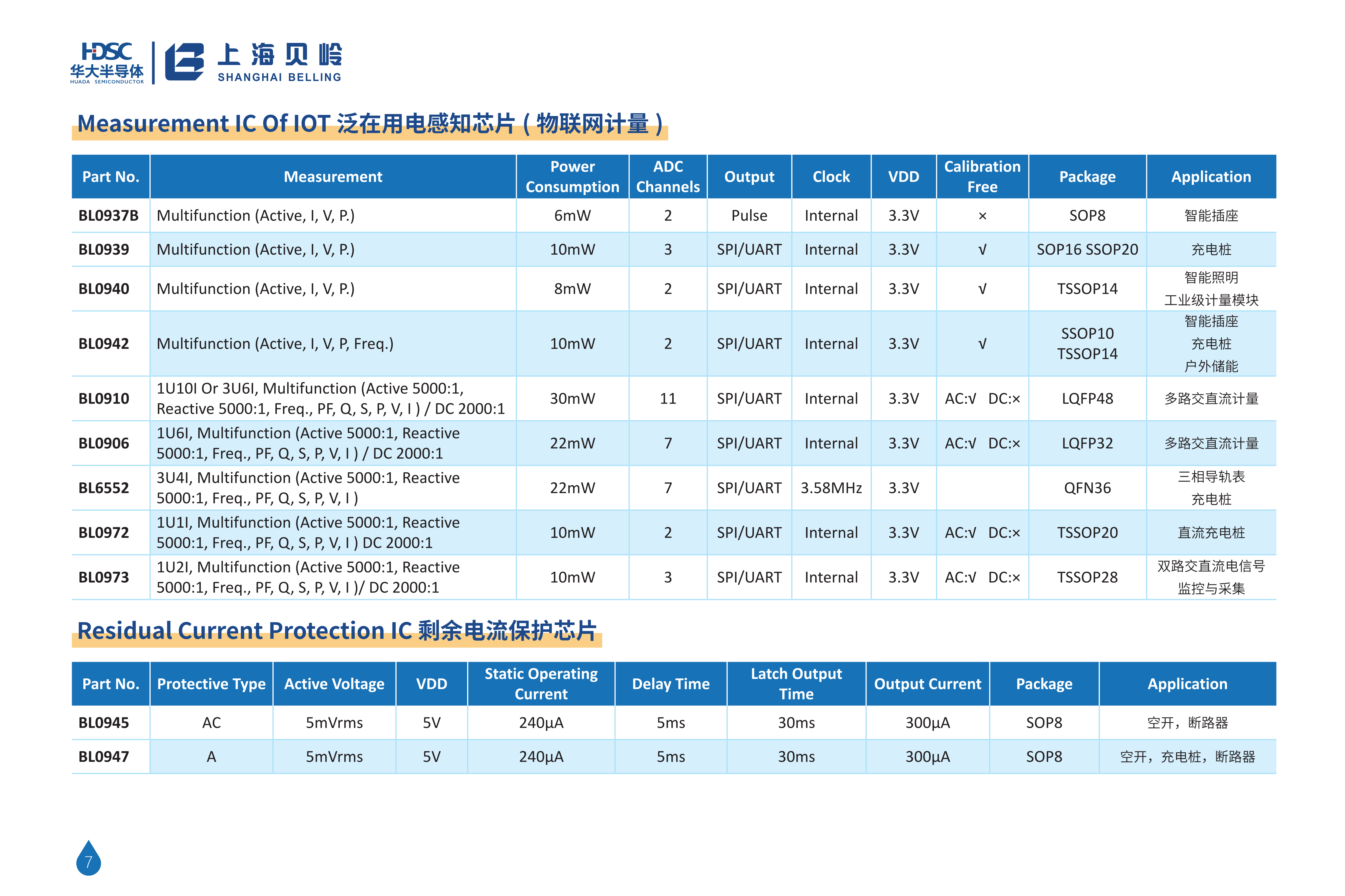
Task: Click the × calibration mark for BL0937B
Action: coord(982,216)
